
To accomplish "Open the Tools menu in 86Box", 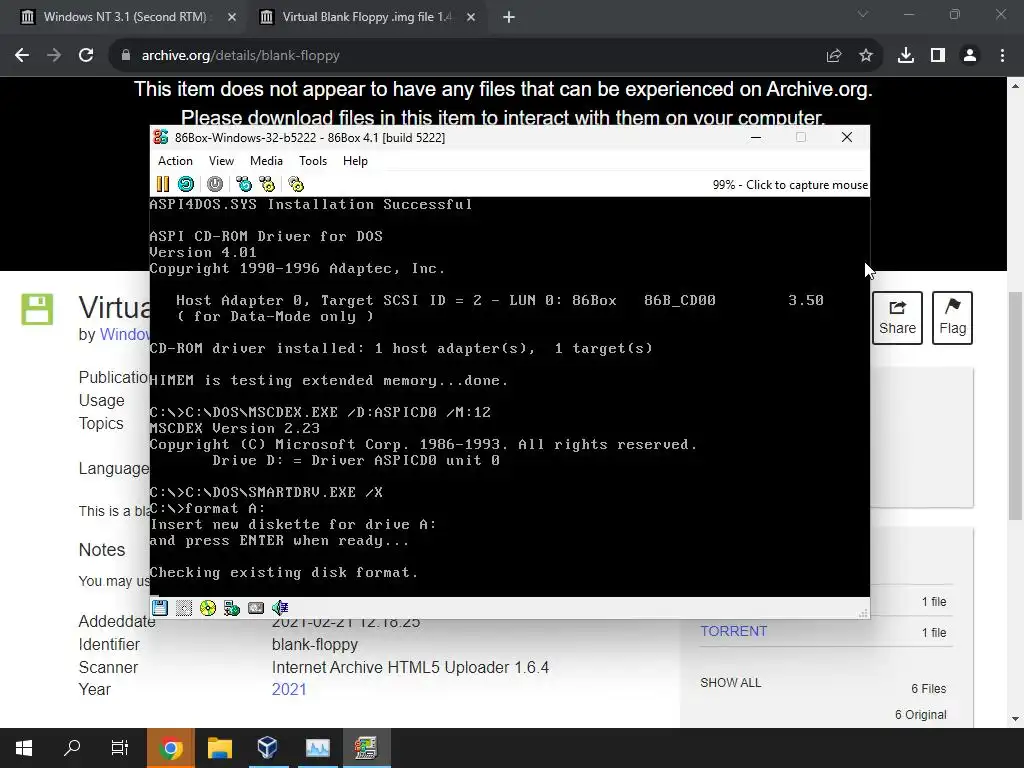I will (x=313, y=161).
